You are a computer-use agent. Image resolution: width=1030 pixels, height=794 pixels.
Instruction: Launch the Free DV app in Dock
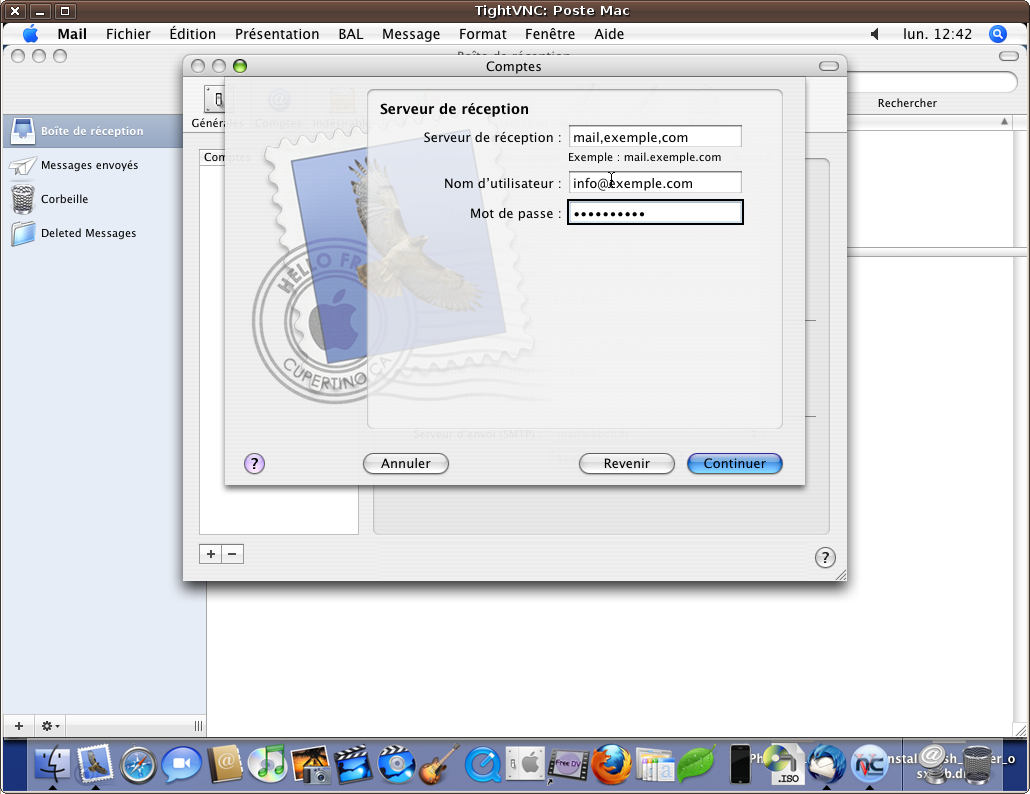(x=568, y=765)
